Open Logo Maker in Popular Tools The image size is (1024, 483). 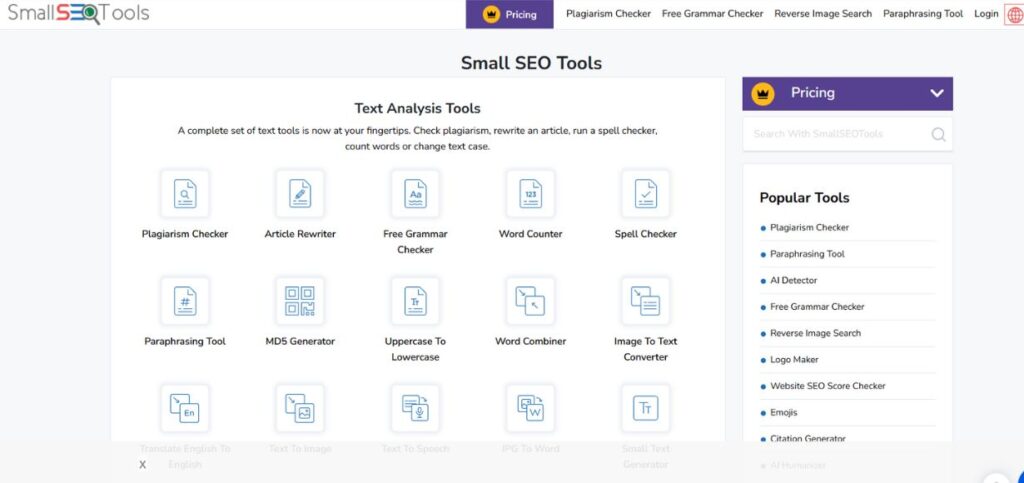(x=794, y=360)
